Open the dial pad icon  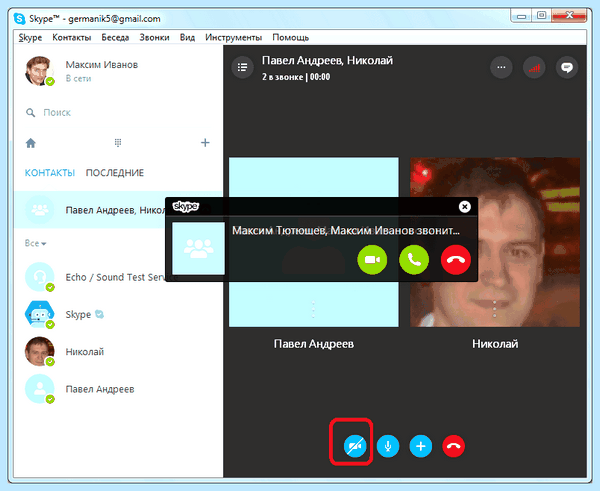tap(118, 143)
